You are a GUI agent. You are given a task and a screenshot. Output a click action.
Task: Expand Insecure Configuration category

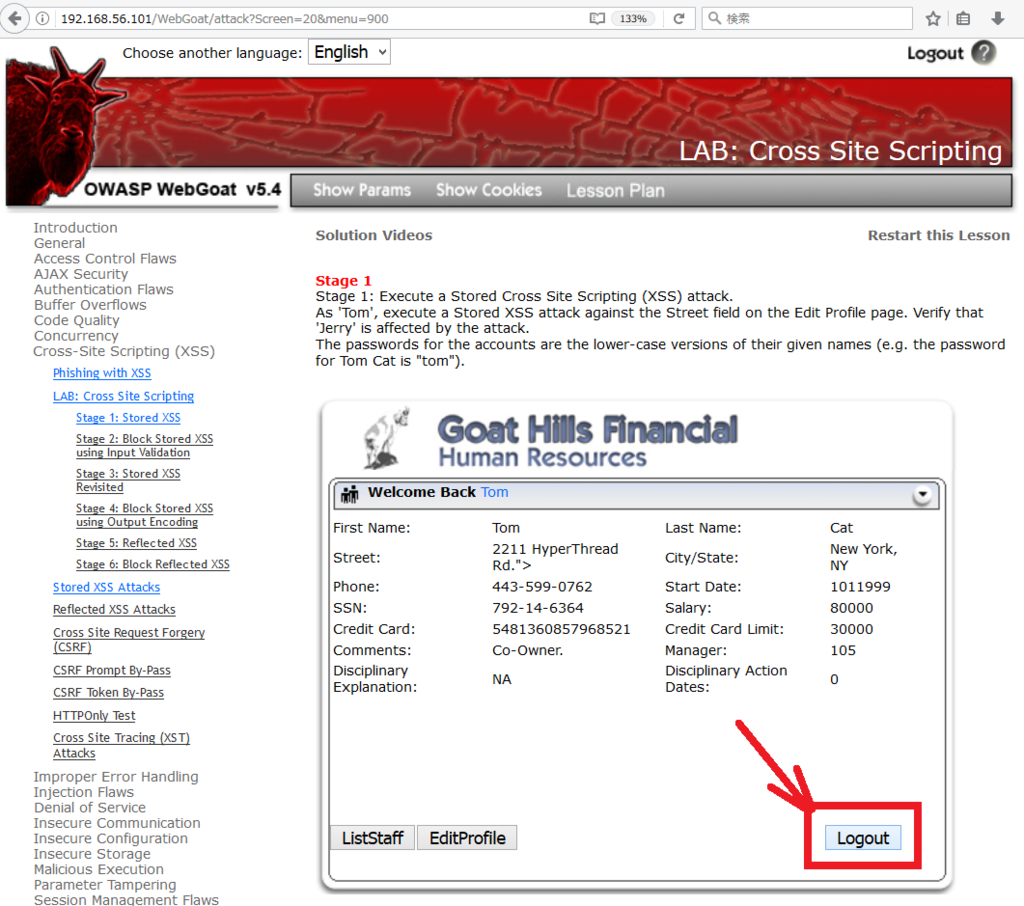[110, 839]
